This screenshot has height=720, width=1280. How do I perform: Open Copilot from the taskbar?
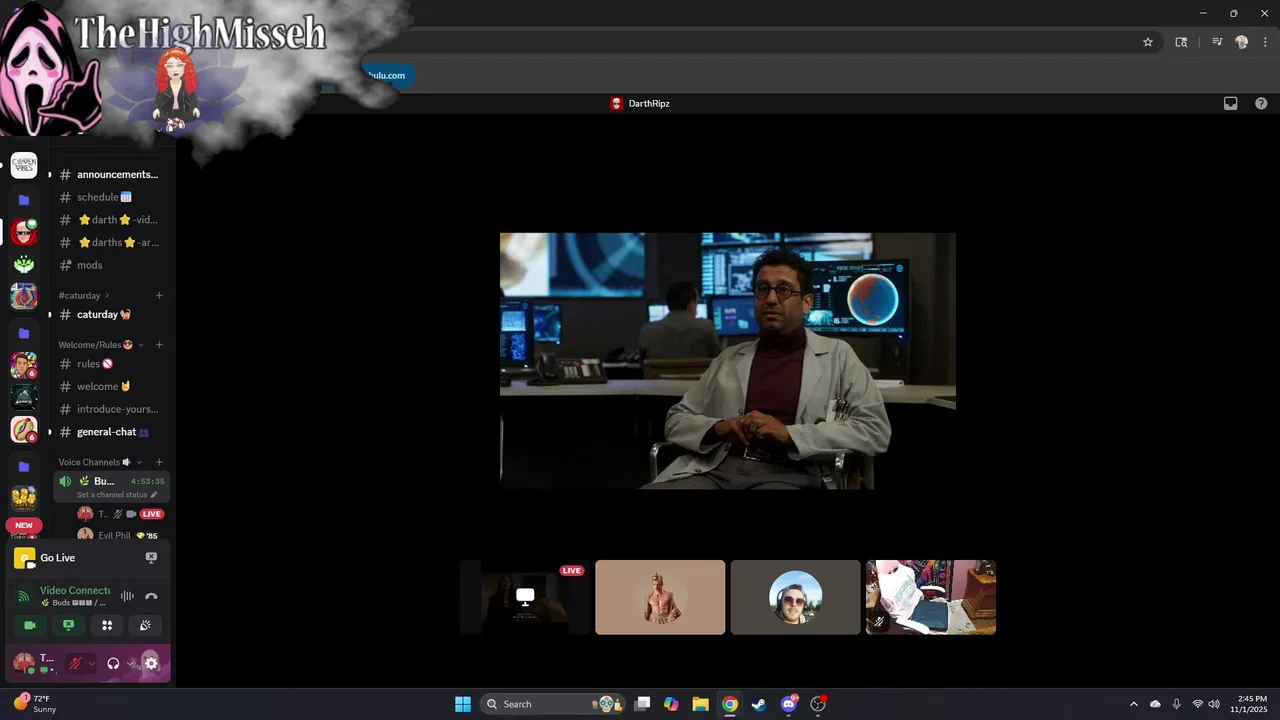[x=671, y=704]
